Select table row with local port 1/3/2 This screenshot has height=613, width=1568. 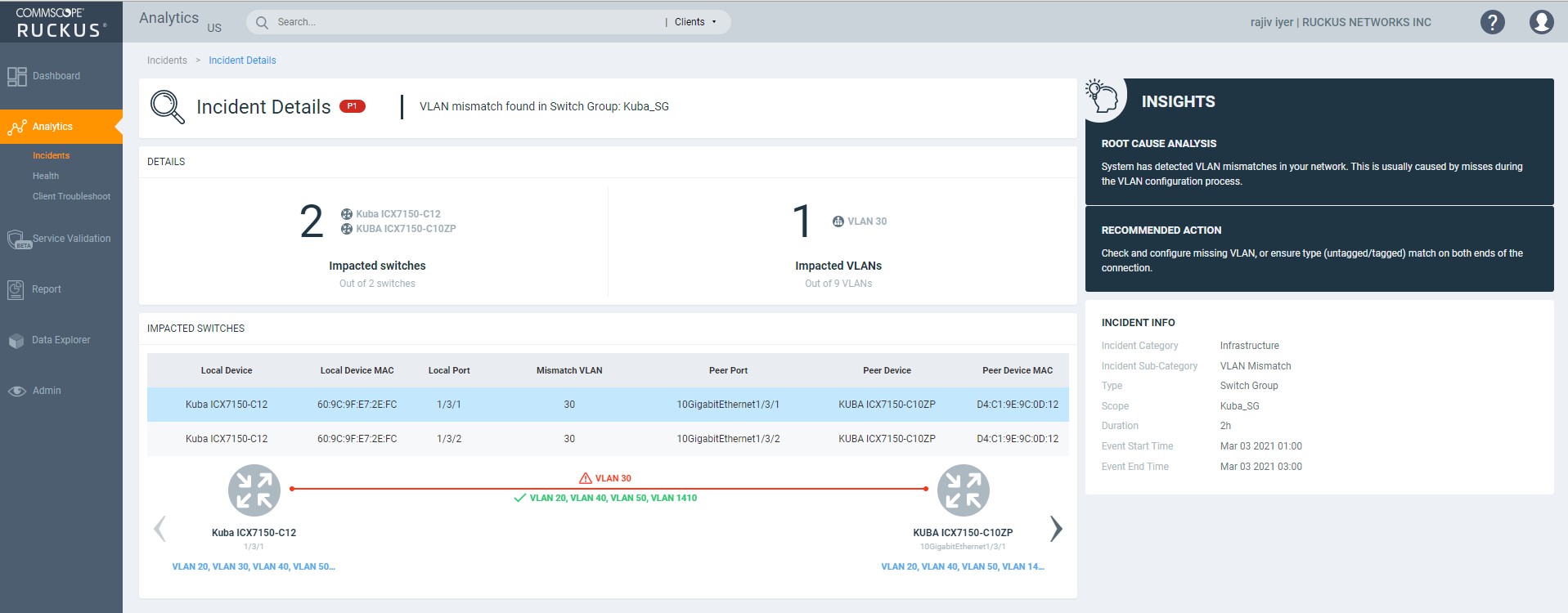point(608,439)
